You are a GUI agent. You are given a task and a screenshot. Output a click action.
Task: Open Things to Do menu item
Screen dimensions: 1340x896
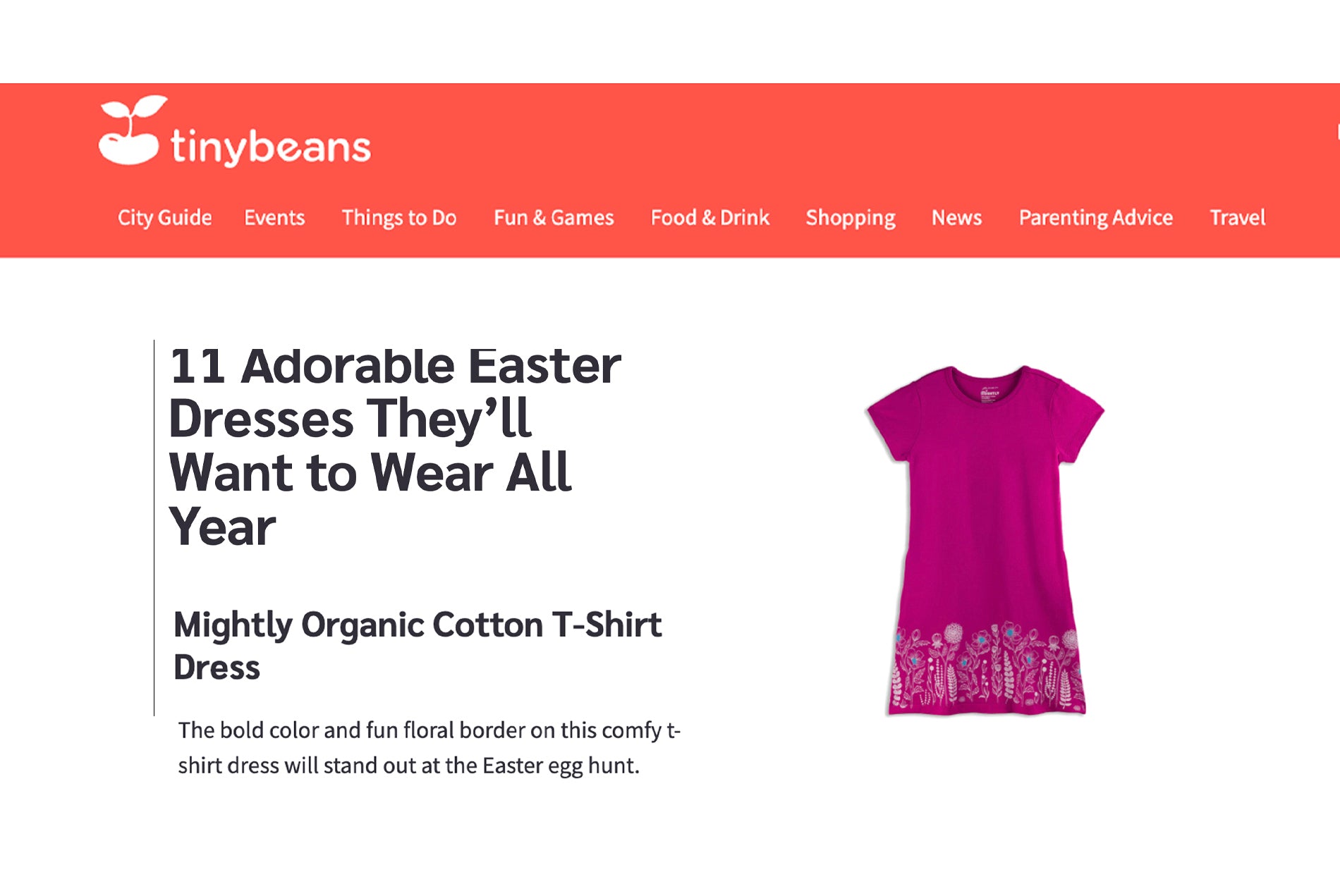click(399, 217)
